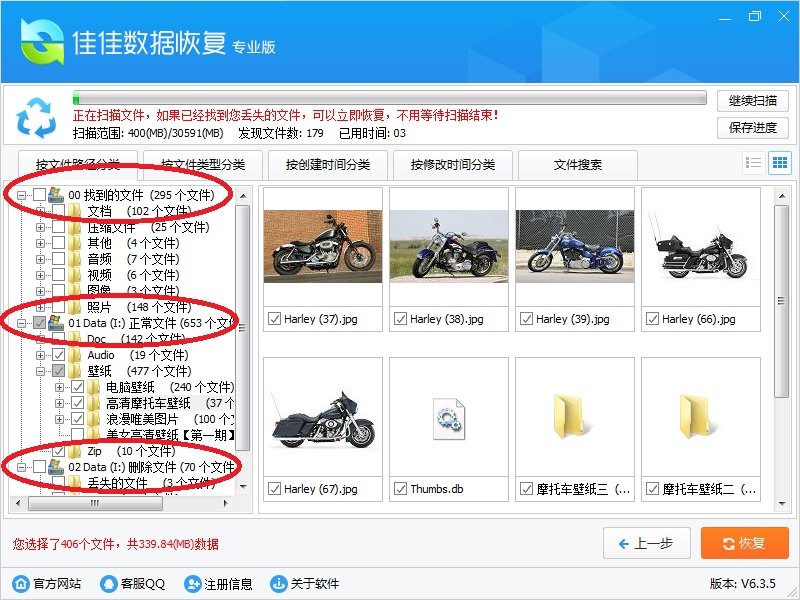Open 客服QQ support icon
800x600 pixels.
(x=109, y=583)
